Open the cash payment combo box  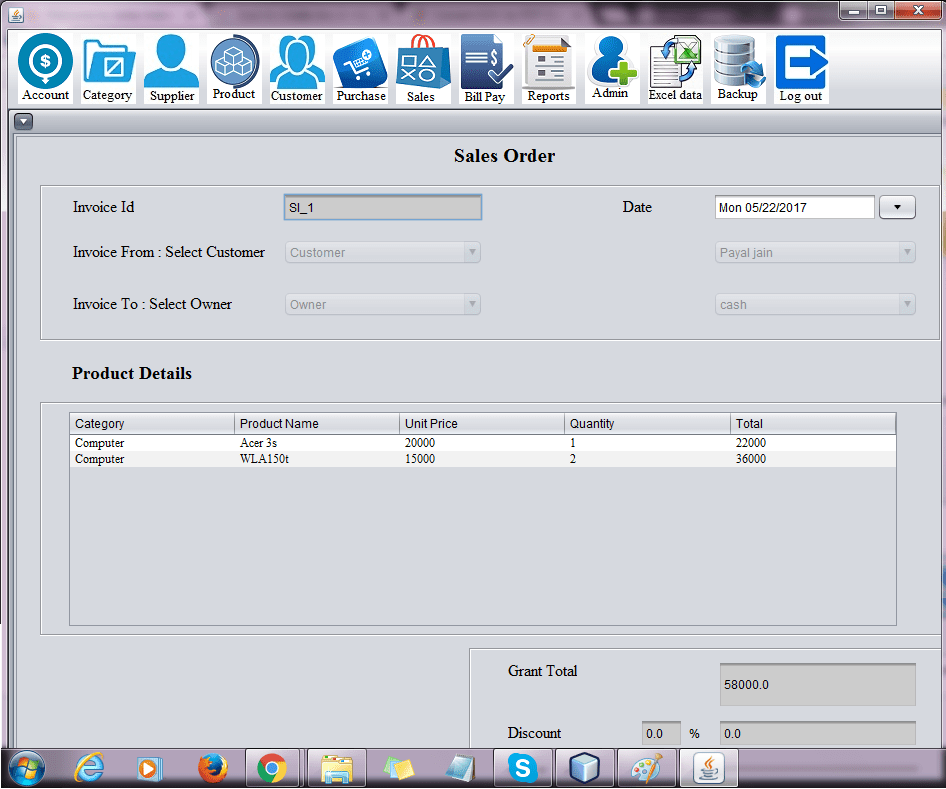tap(815, 304)
